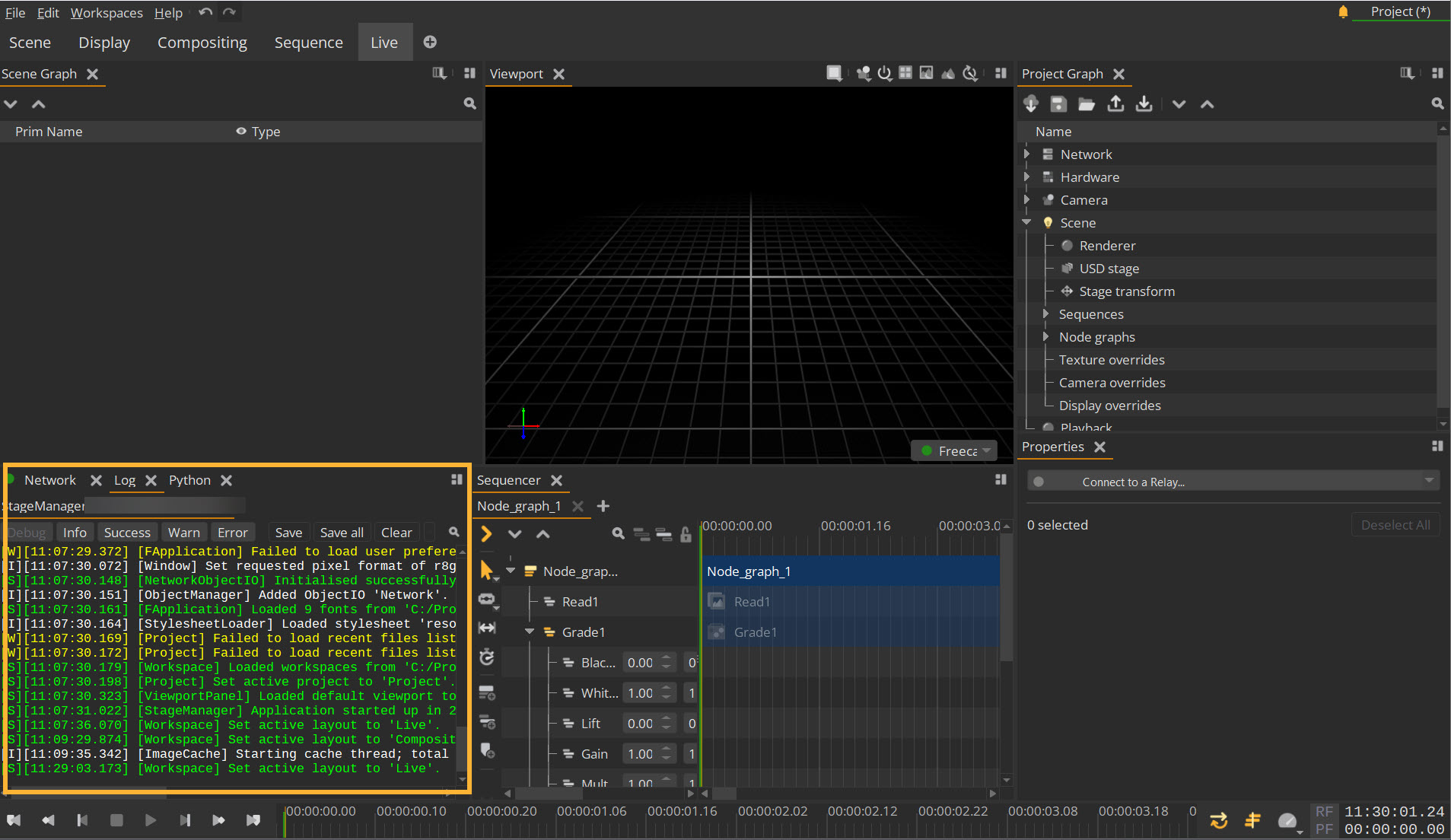Click the stopwatch icon in Sequencer sidebar
Screen dimensions: 1451x840
click(487, 657)
